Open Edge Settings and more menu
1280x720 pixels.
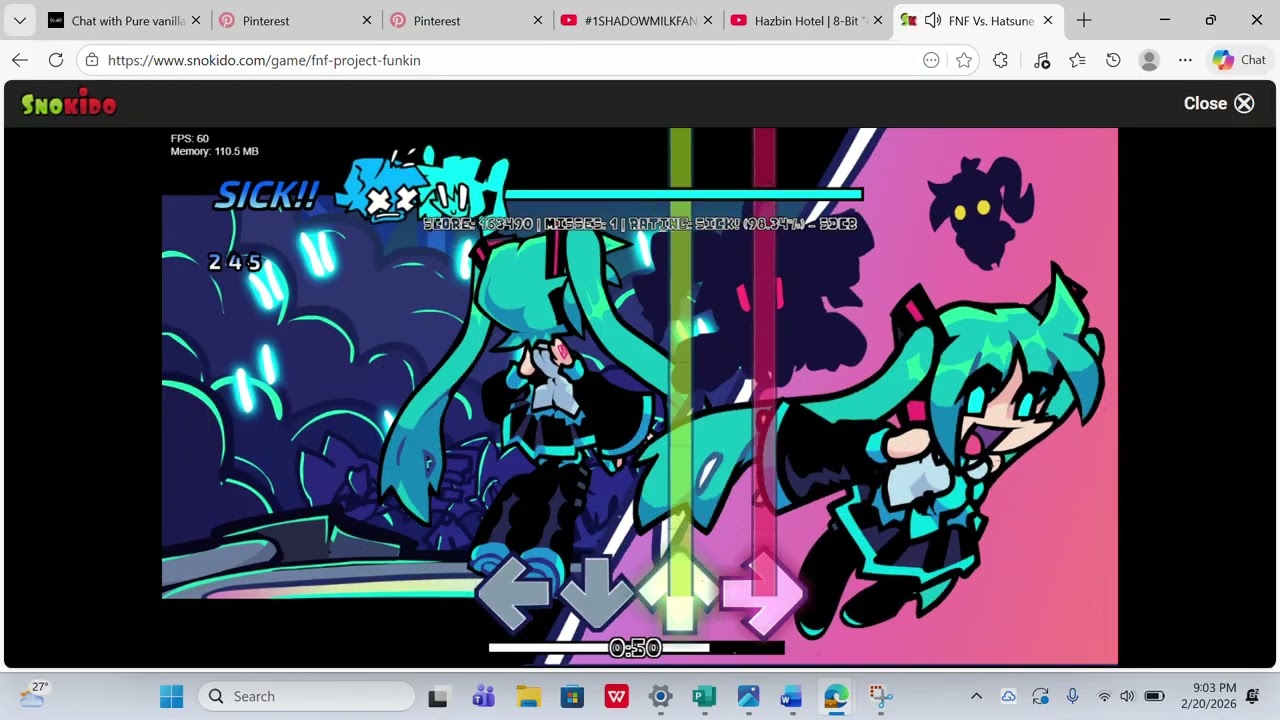pyautogui.click(x=1185, y=60)
